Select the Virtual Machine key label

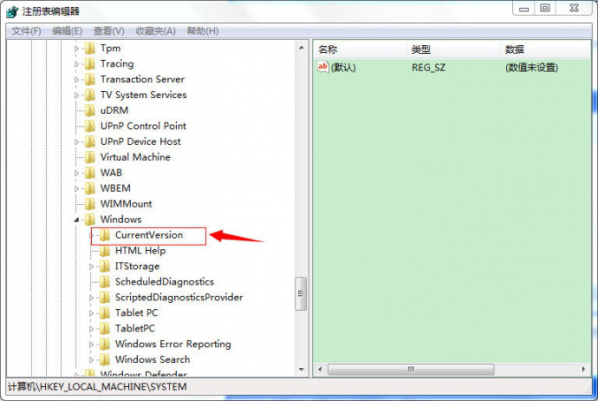(x=135, y=157)
